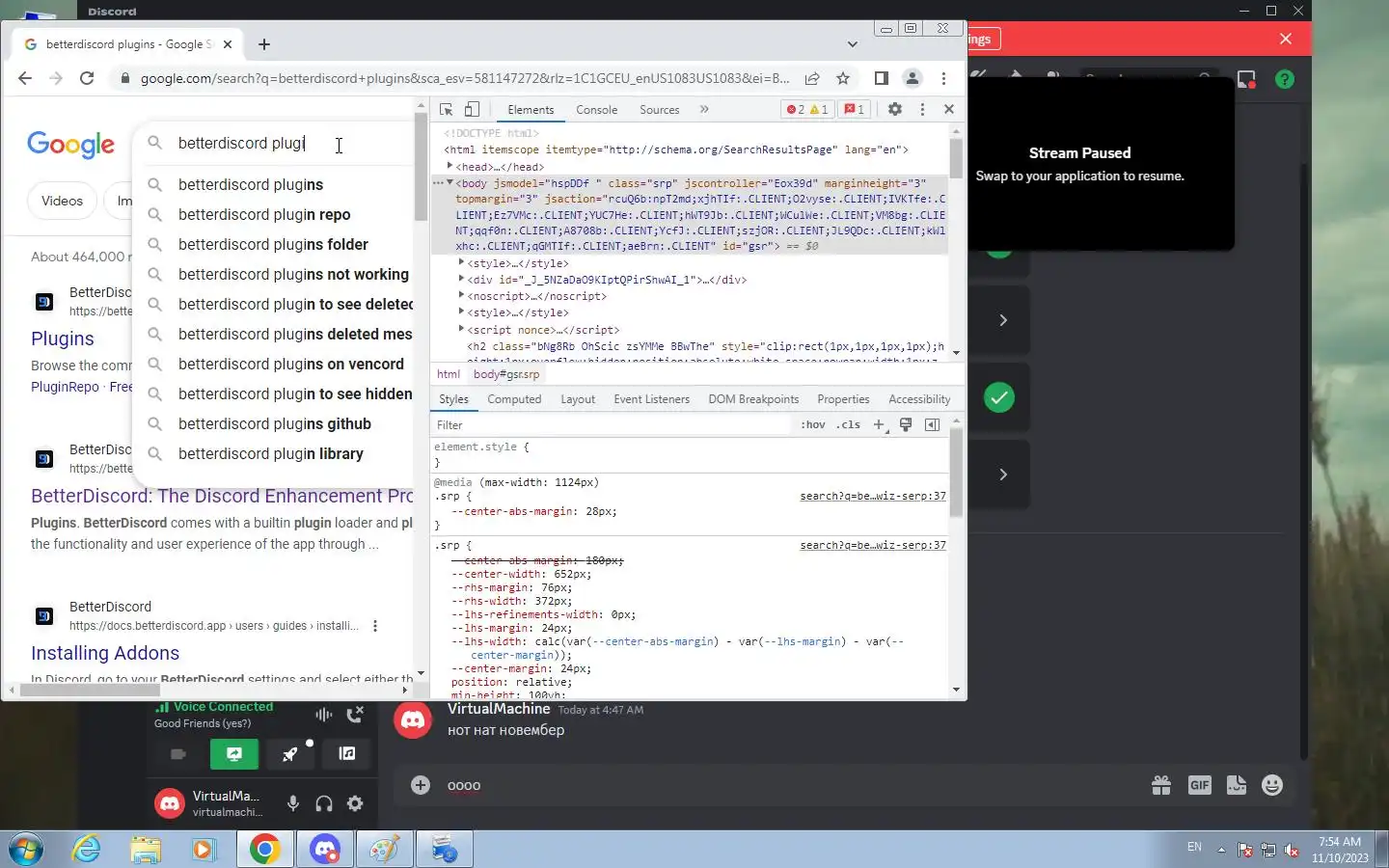Mute the Discord microphone
This screenshot has height=868, width=1389.
[x=293, y=803]
